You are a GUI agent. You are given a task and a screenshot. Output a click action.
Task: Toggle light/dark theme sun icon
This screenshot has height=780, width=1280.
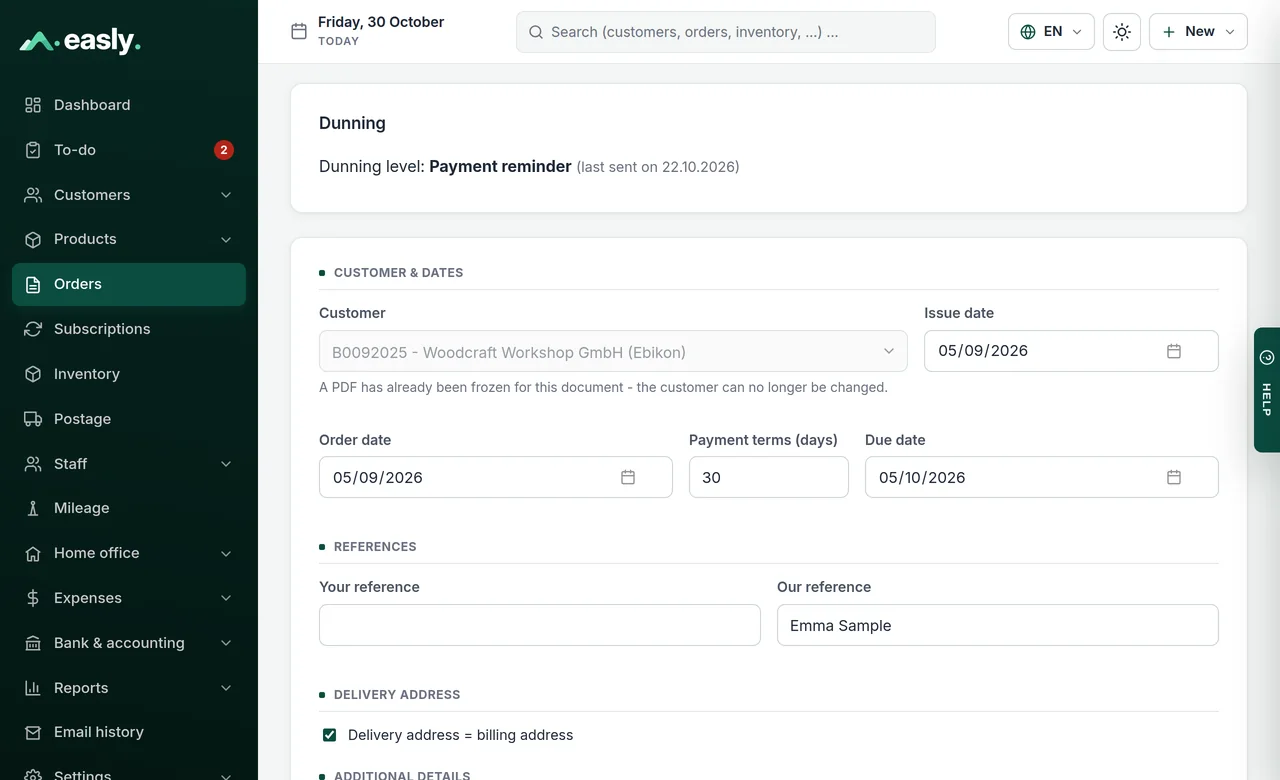click(1122, 32)
